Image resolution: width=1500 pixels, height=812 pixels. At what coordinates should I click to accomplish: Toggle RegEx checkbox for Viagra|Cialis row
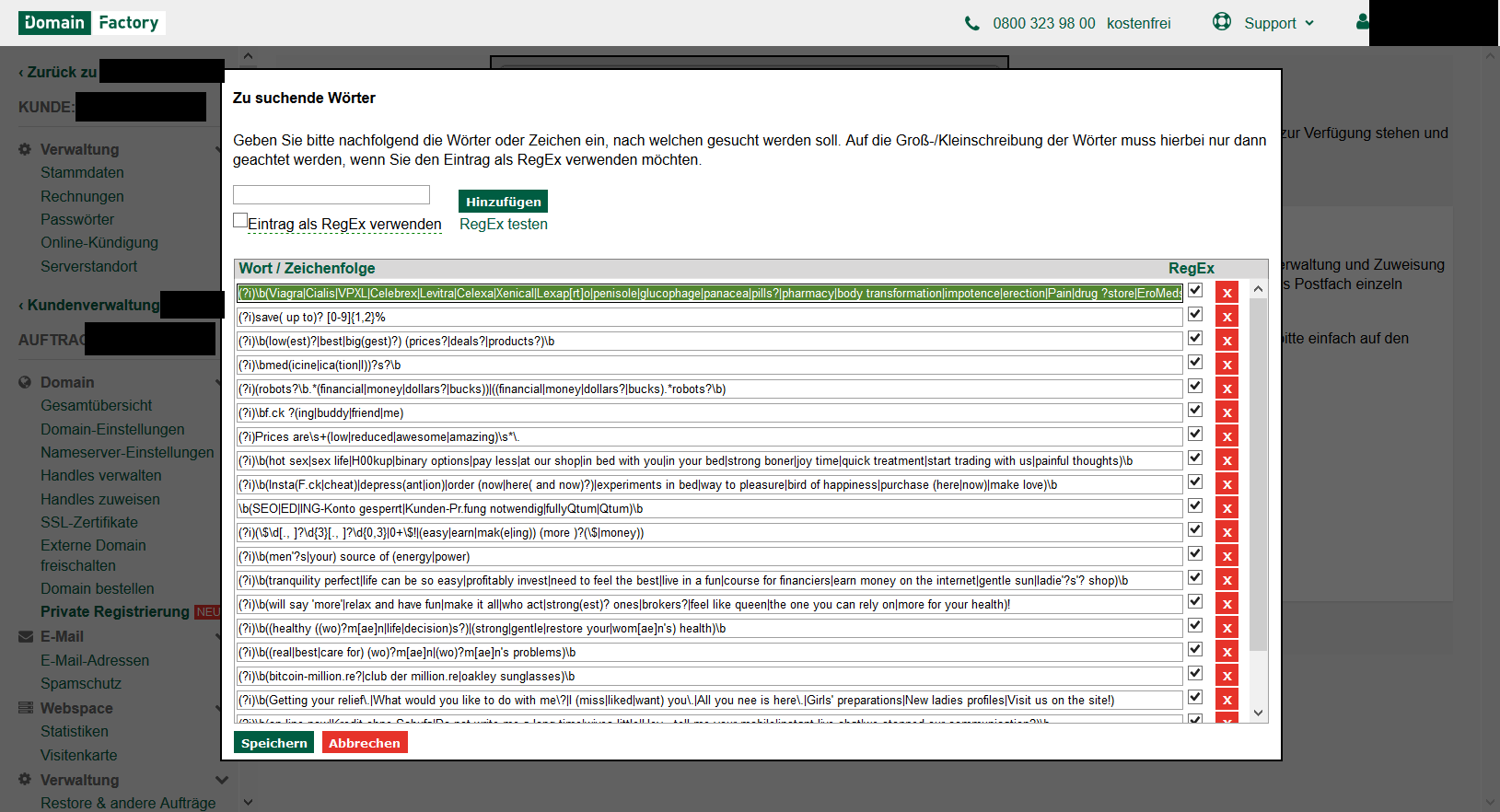pos(1195,290)
